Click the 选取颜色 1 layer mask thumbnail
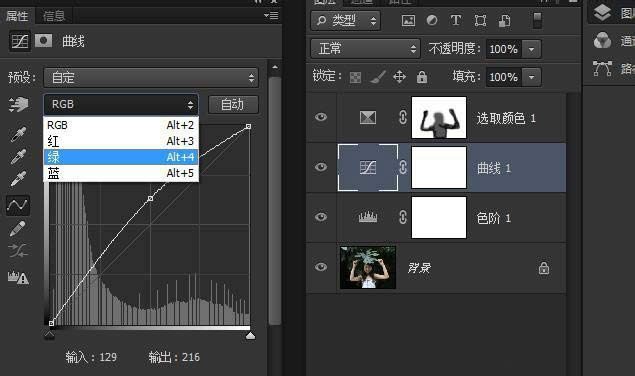The width and height of the screenshot is (635, 376). click(439, 117)
